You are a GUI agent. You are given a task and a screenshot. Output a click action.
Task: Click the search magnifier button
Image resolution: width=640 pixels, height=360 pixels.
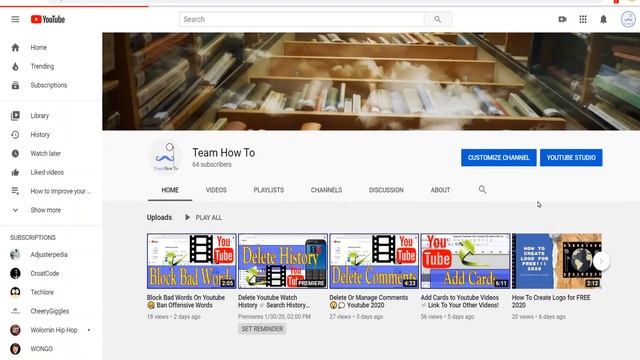pyautogui.click(x=438, y=19)
